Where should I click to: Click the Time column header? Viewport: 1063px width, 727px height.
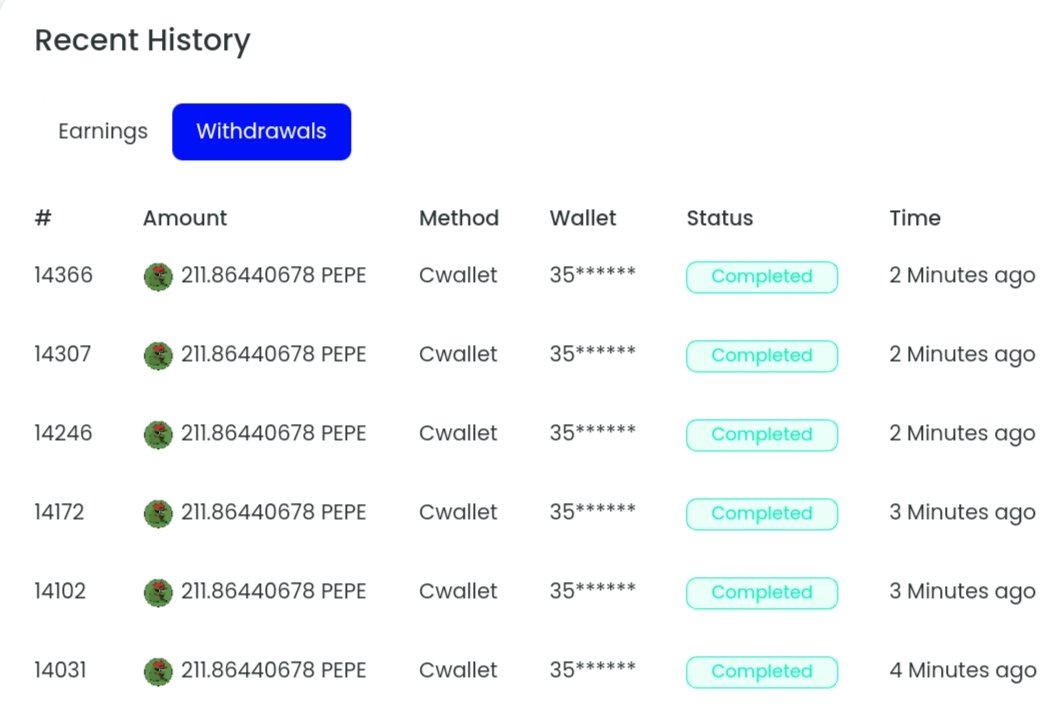915,218
